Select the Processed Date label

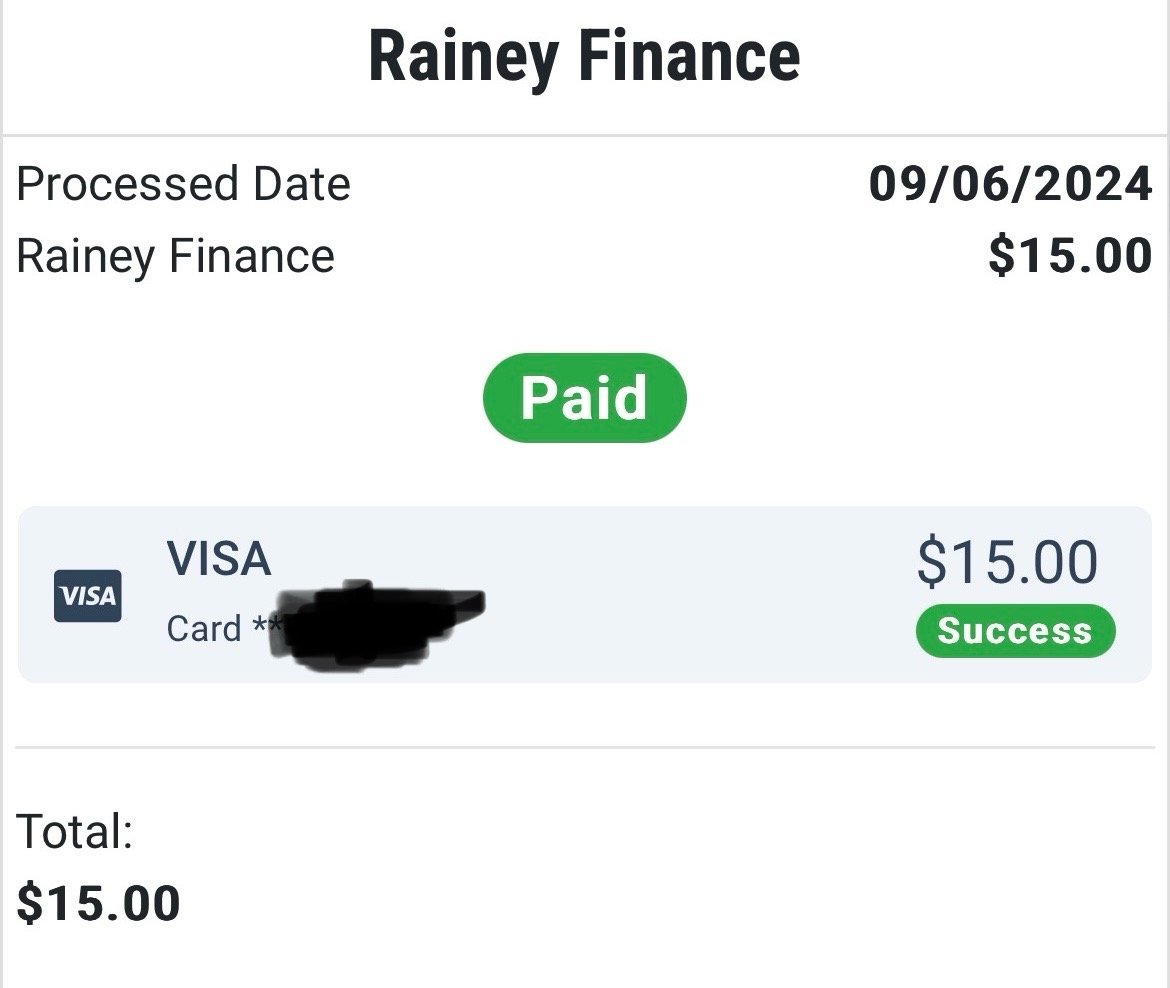(x=184, y=185)
